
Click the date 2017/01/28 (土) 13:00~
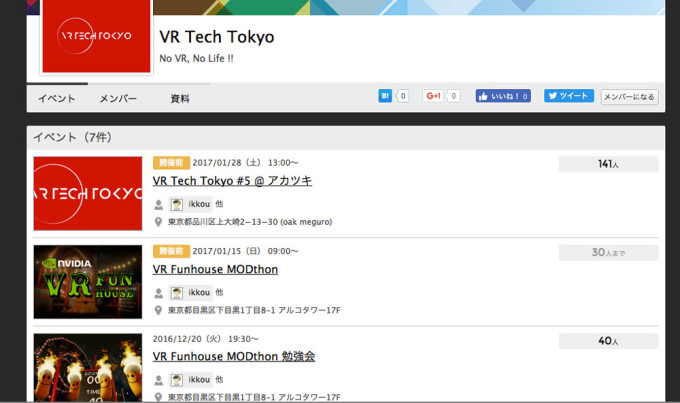click(245, 163)
